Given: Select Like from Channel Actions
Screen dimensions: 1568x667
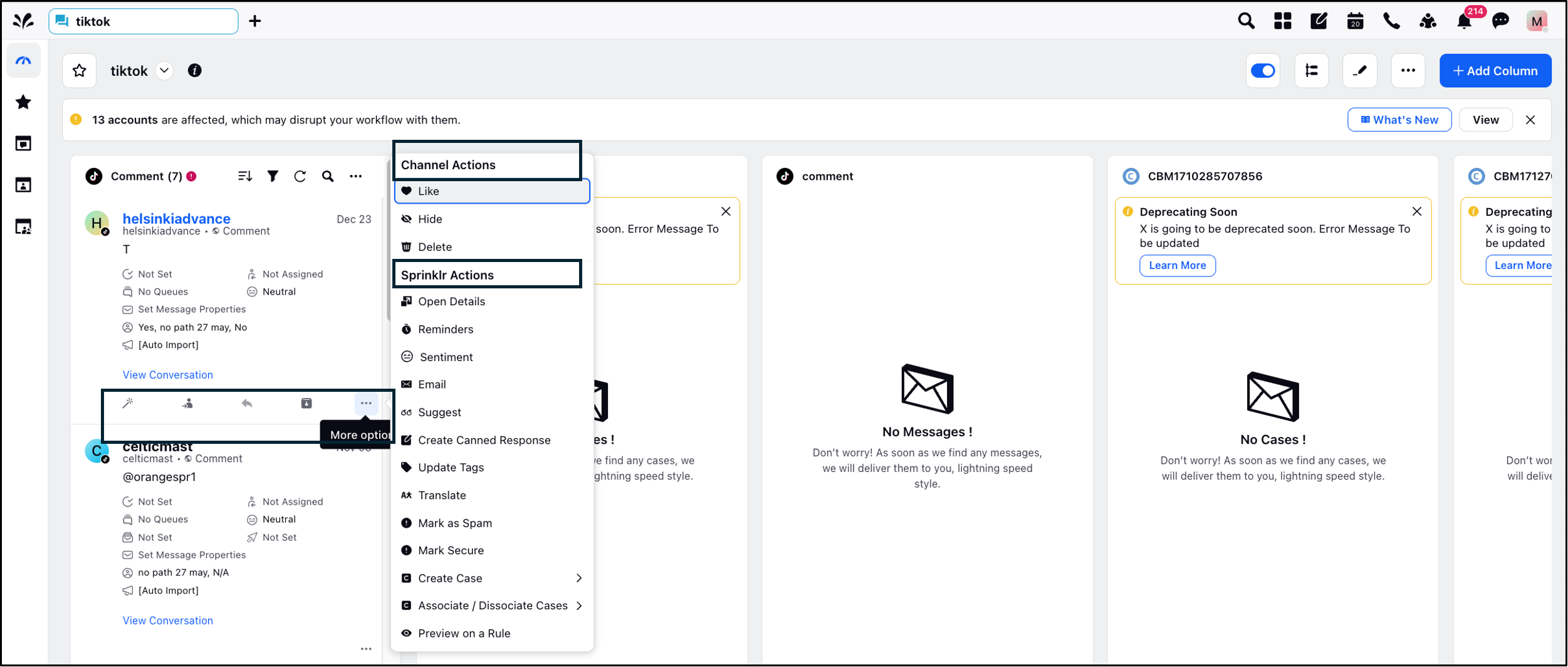Looking at the screenshot, I should coord(492,192).
